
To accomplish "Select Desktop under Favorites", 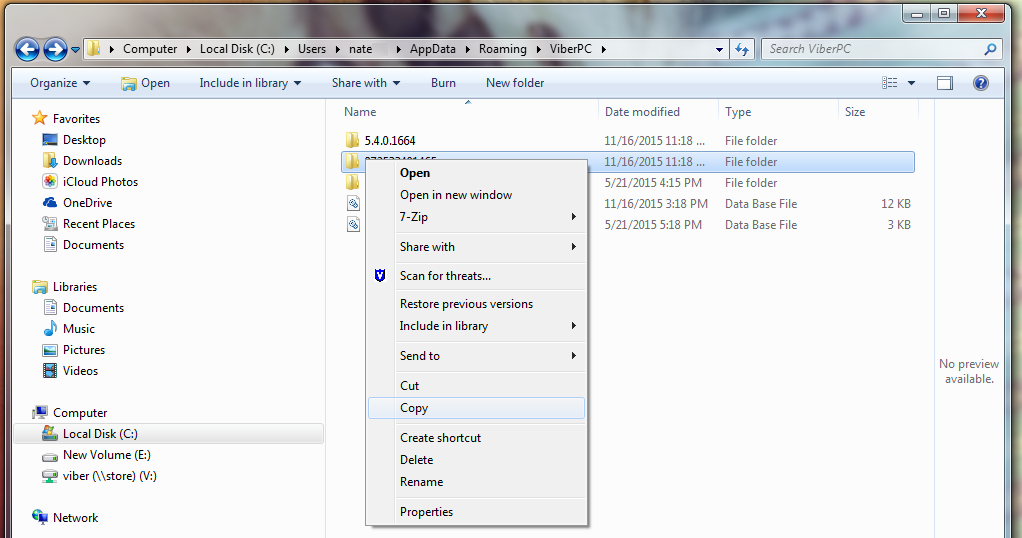I will (x=84, y=140).
